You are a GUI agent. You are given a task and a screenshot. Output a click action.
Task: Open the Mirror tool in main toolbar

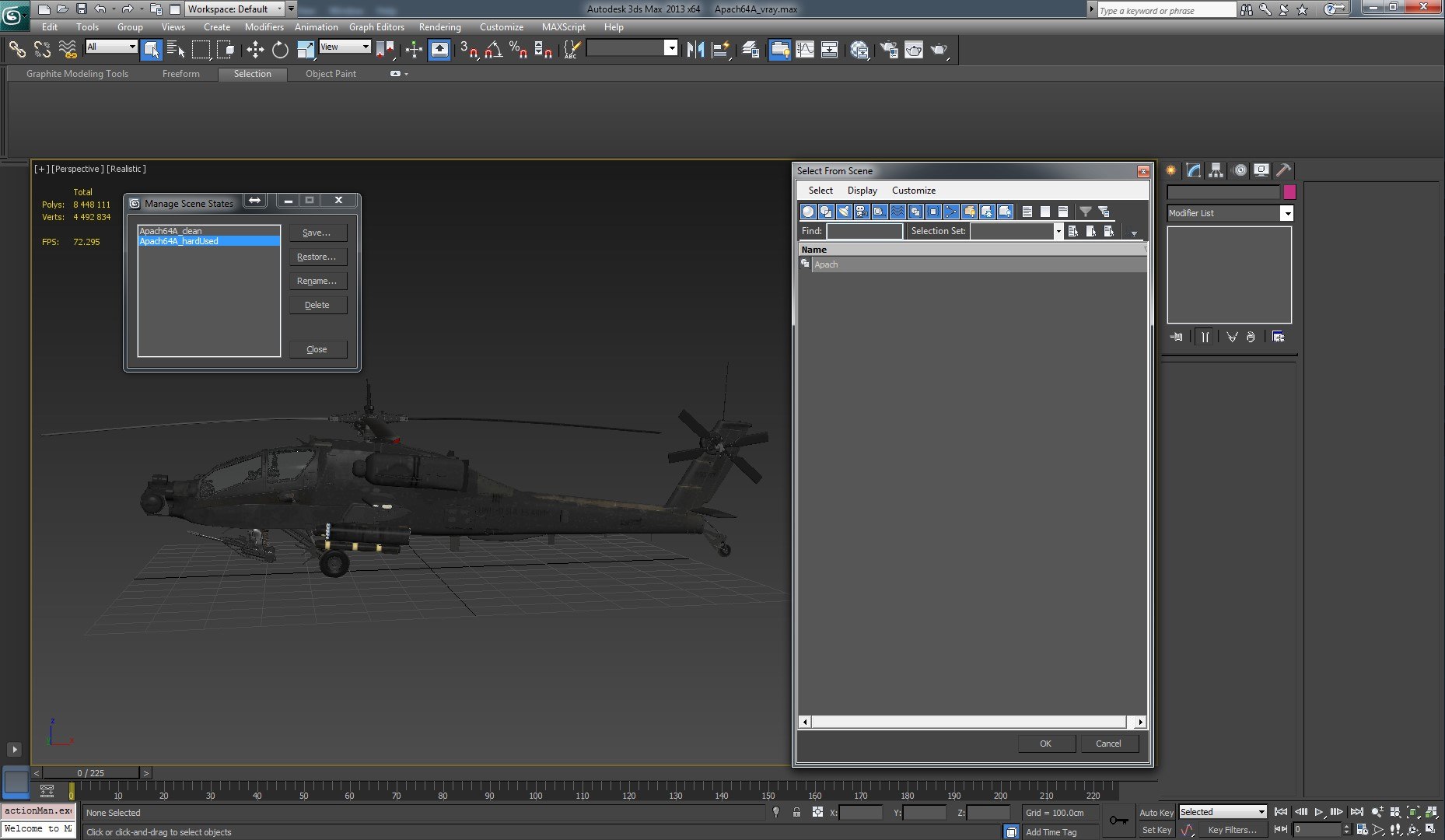(x=695, y=50)
